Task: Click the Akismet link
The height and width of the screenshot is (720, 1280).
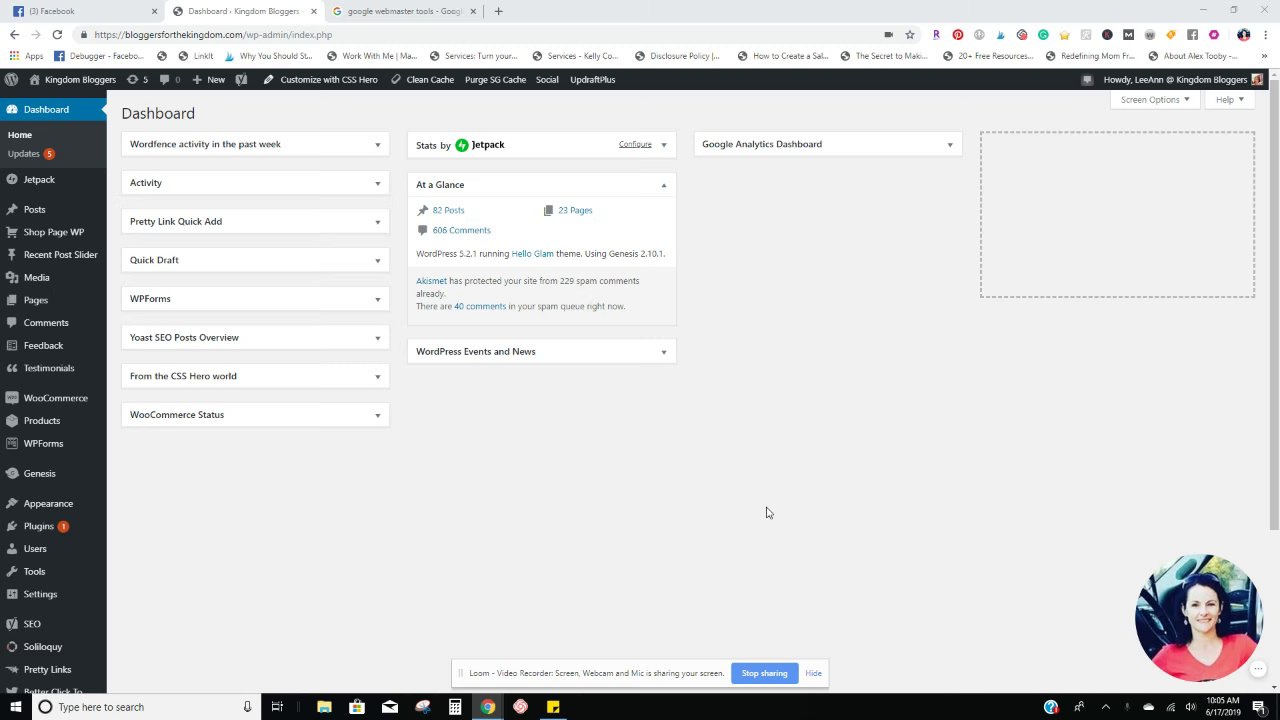Action: tap(431, 281)
